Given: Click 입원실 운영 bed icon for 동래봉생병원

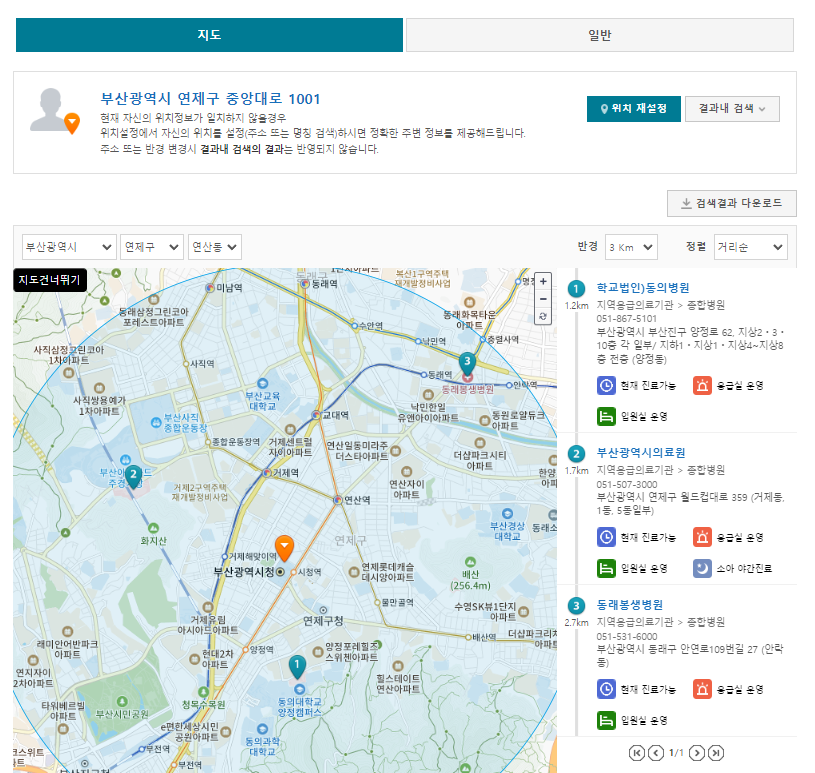Looking at the screenshot, I should [606, 720].
